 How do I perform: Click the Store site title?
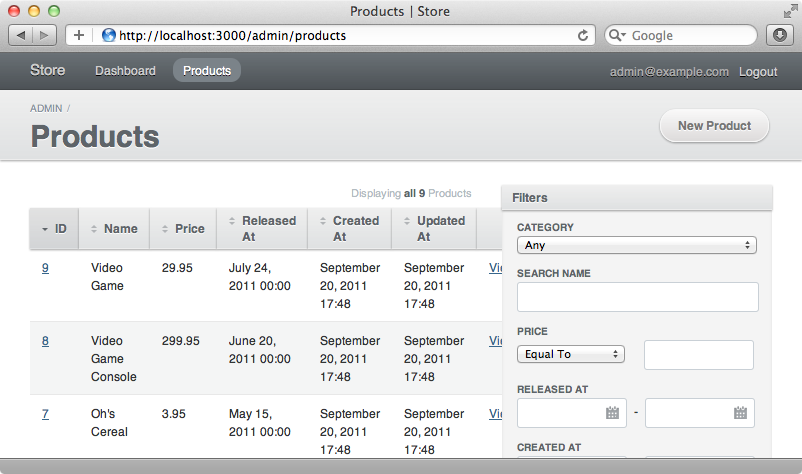(x=48, y=70)
